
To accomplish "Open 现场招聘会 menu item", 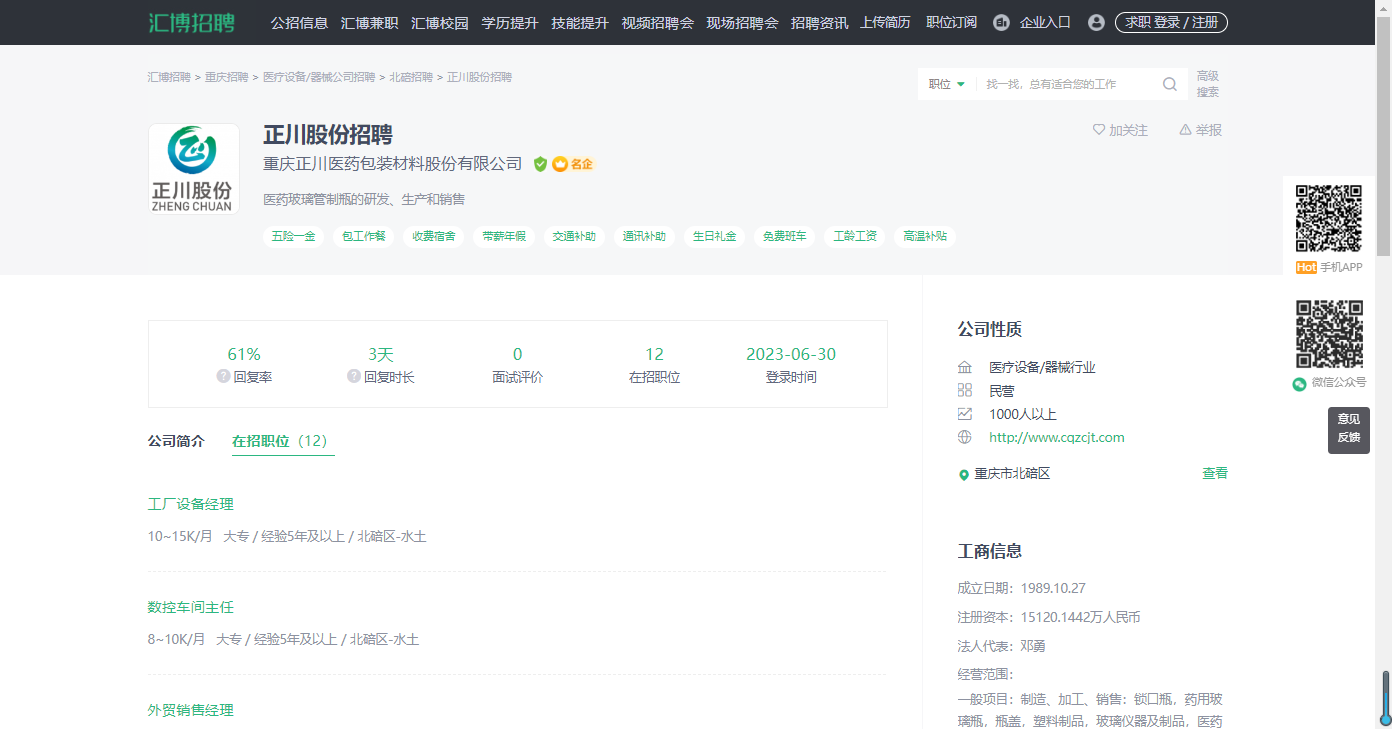I will click(x=742, y=22).
